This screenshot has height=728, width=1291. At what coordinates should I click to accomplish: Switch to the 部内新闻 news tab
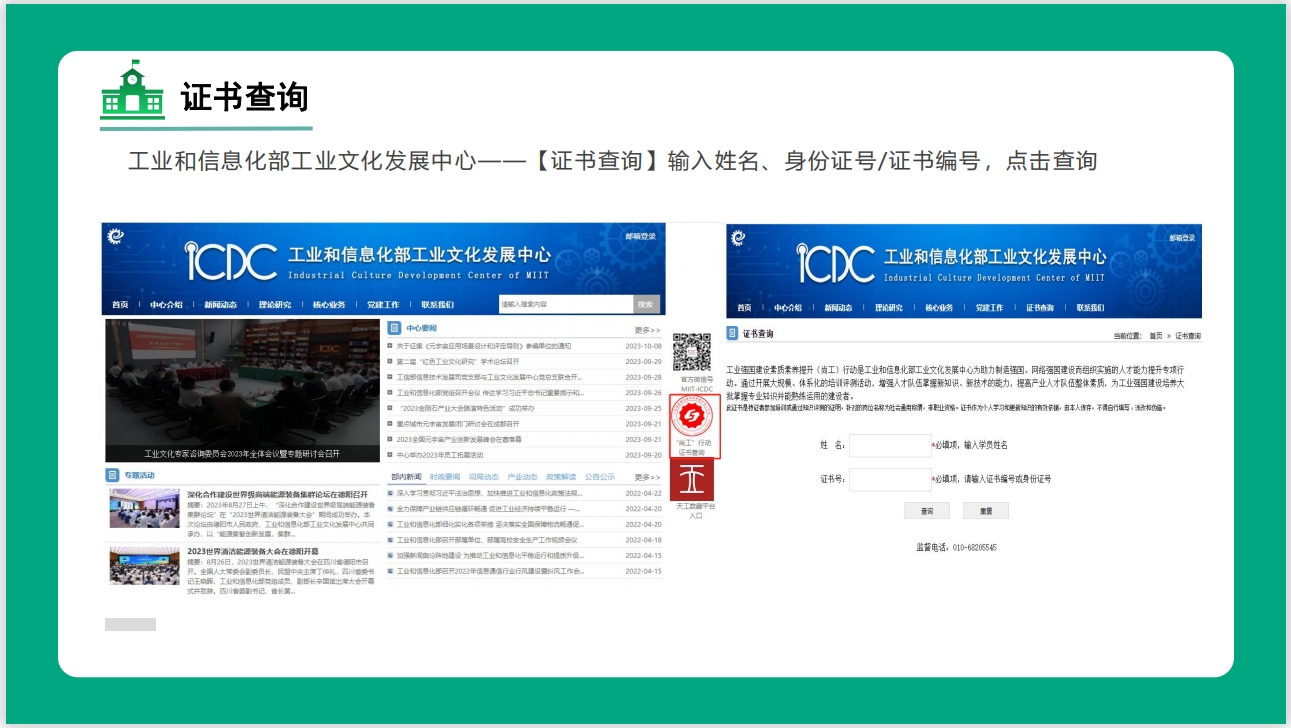click(407, 477)
